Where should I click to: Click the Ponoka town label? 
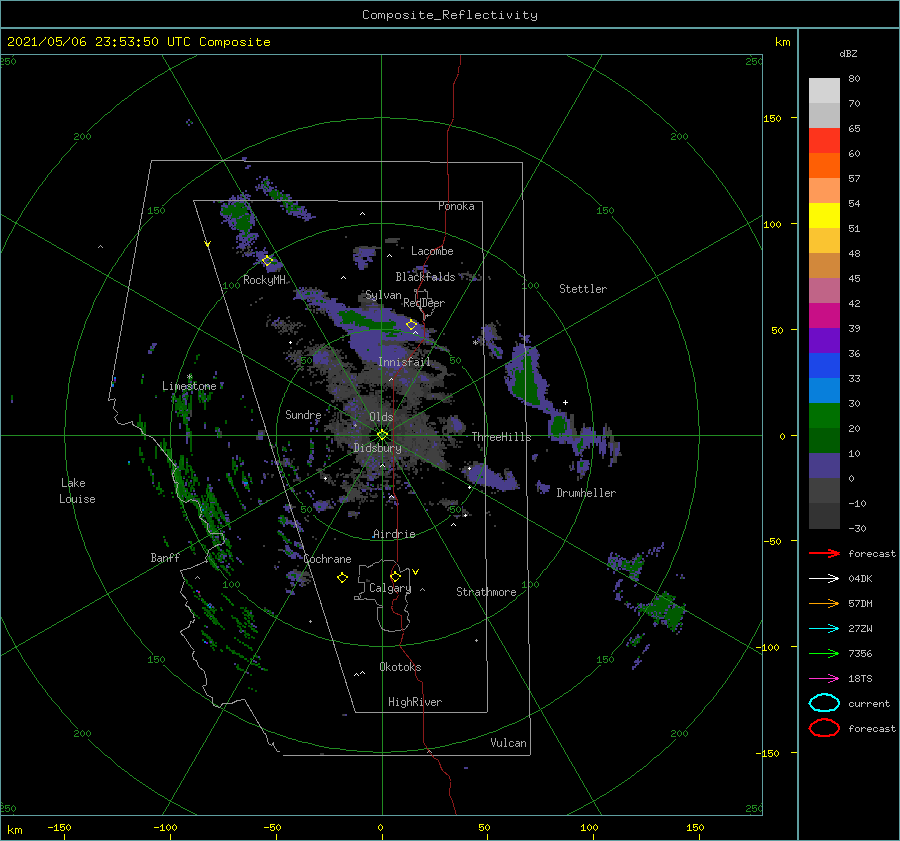456,206
